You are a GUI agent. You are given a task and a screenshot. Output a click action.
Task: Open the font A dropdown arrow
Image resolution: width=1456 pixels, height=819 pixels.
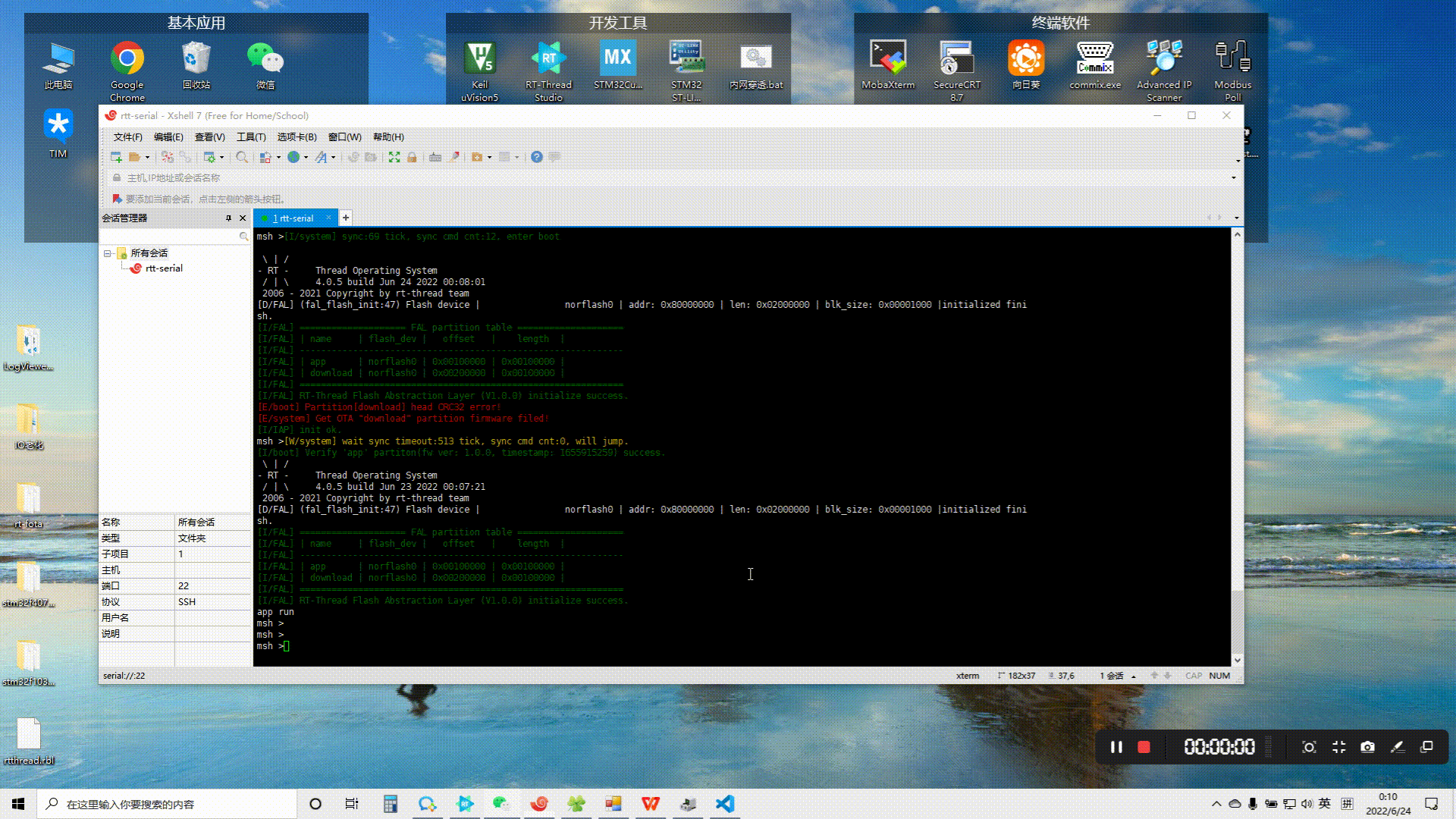(333, 158)
